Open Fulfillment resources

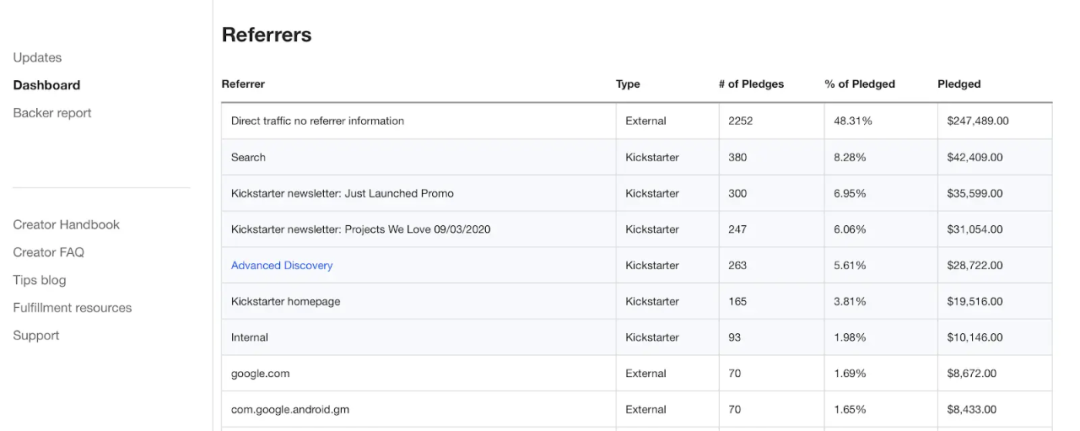pos(72,308)
